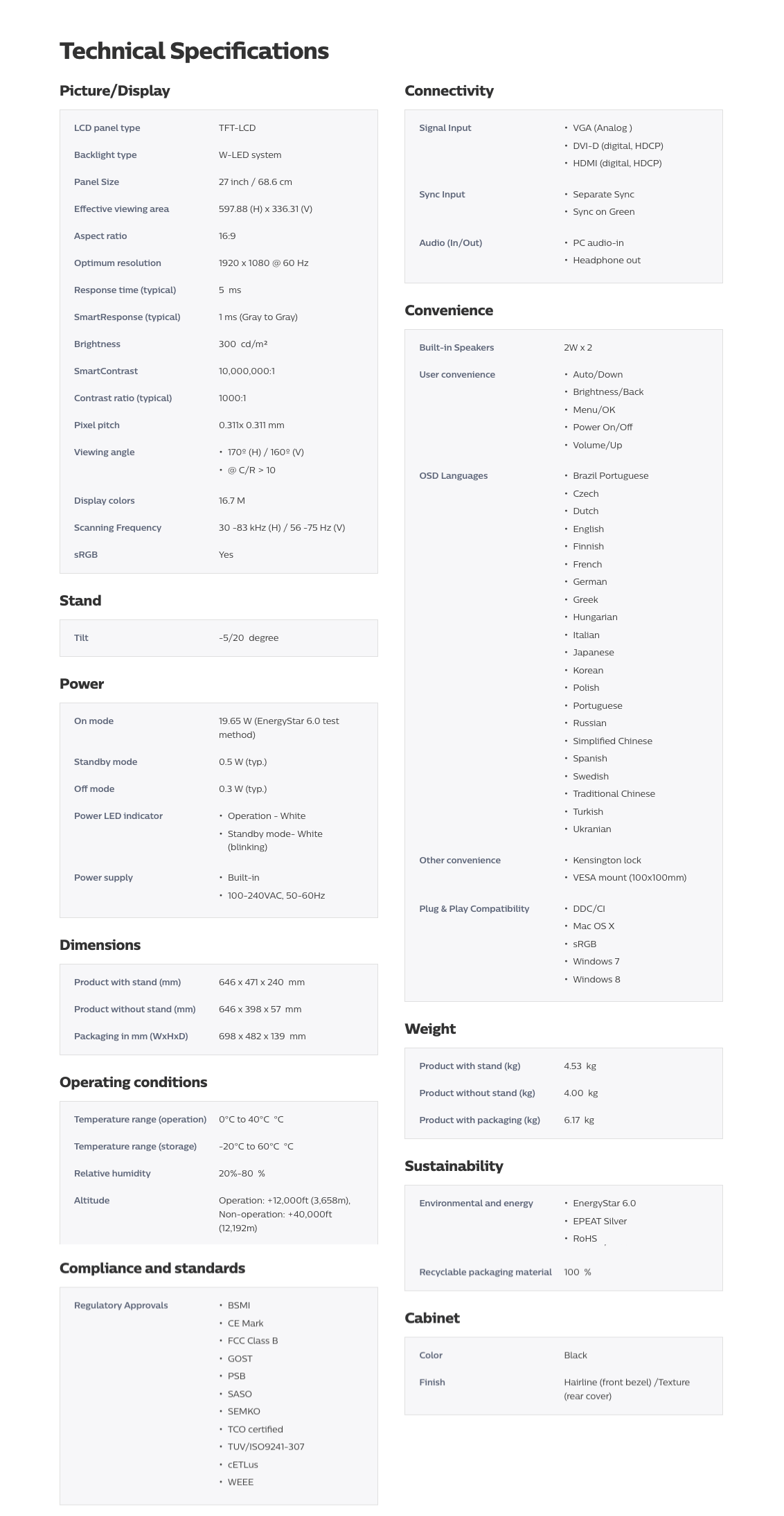
Task: Select the Kensington lock item
Action: pyautogui.click(x=607, y=861)
